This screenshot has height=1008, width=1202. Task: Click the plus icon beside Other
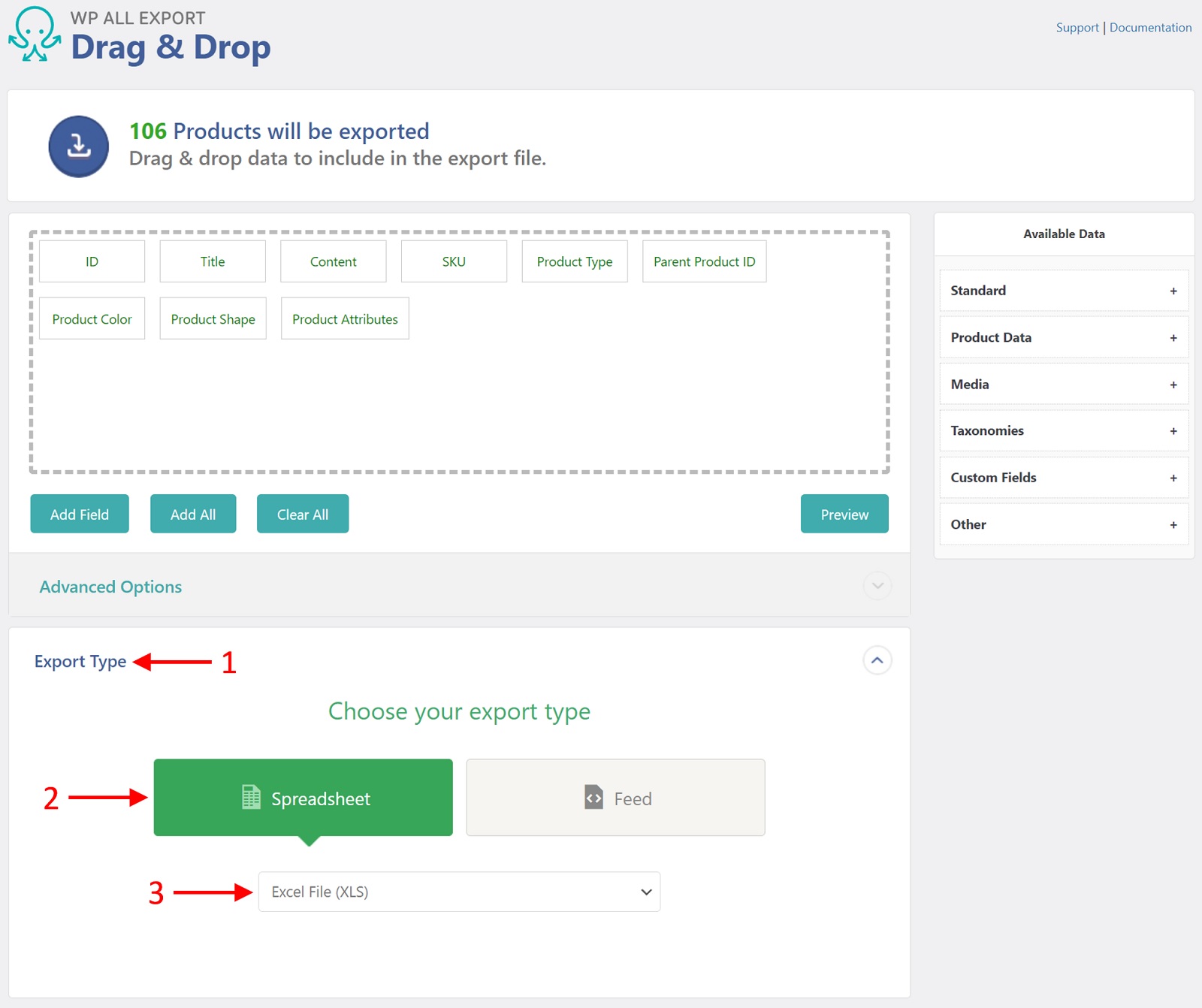(x=1173, y=525)
